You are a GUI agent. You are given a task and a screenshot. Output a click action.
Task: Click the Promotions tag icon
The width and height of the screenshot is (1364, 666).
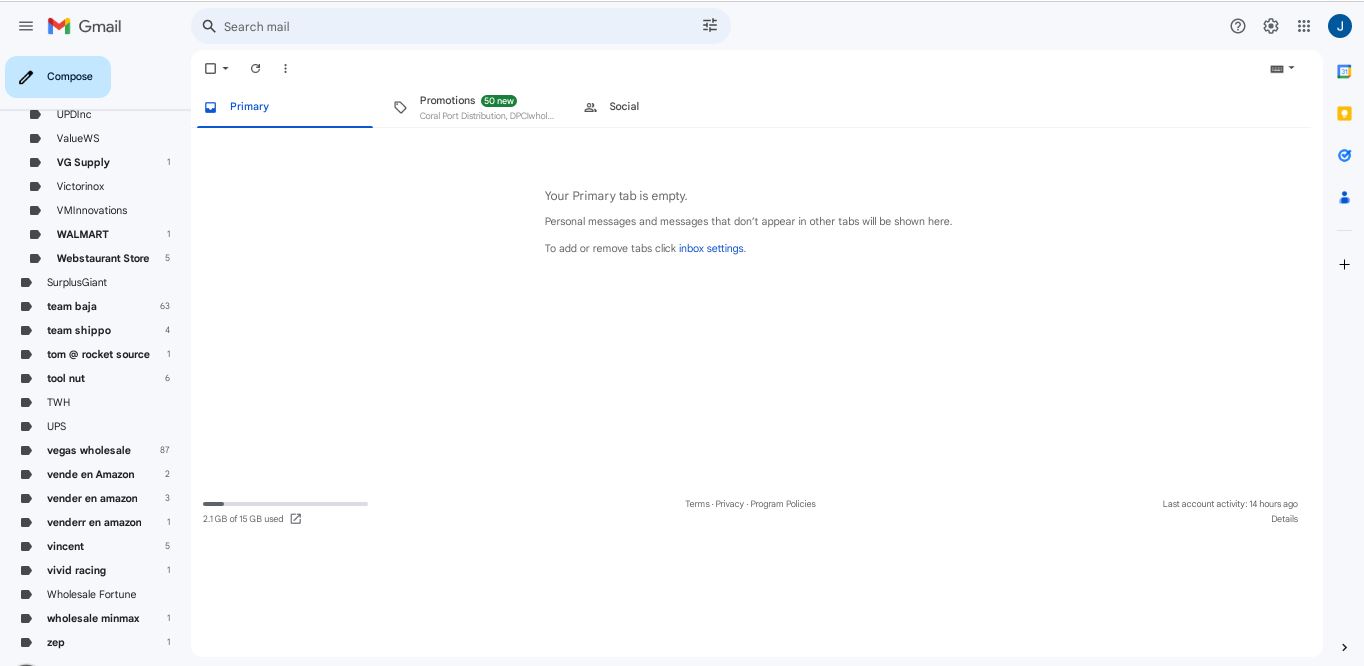(400, 107)
